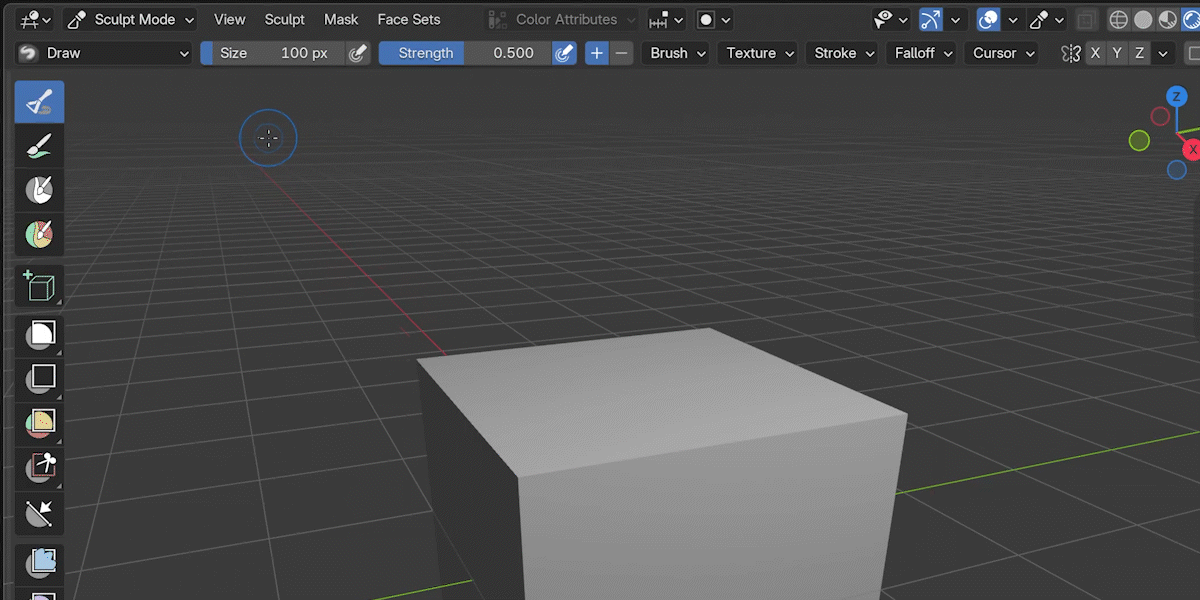Open the editor type dropdown
1200x600 pixels.
pos(35,19)
